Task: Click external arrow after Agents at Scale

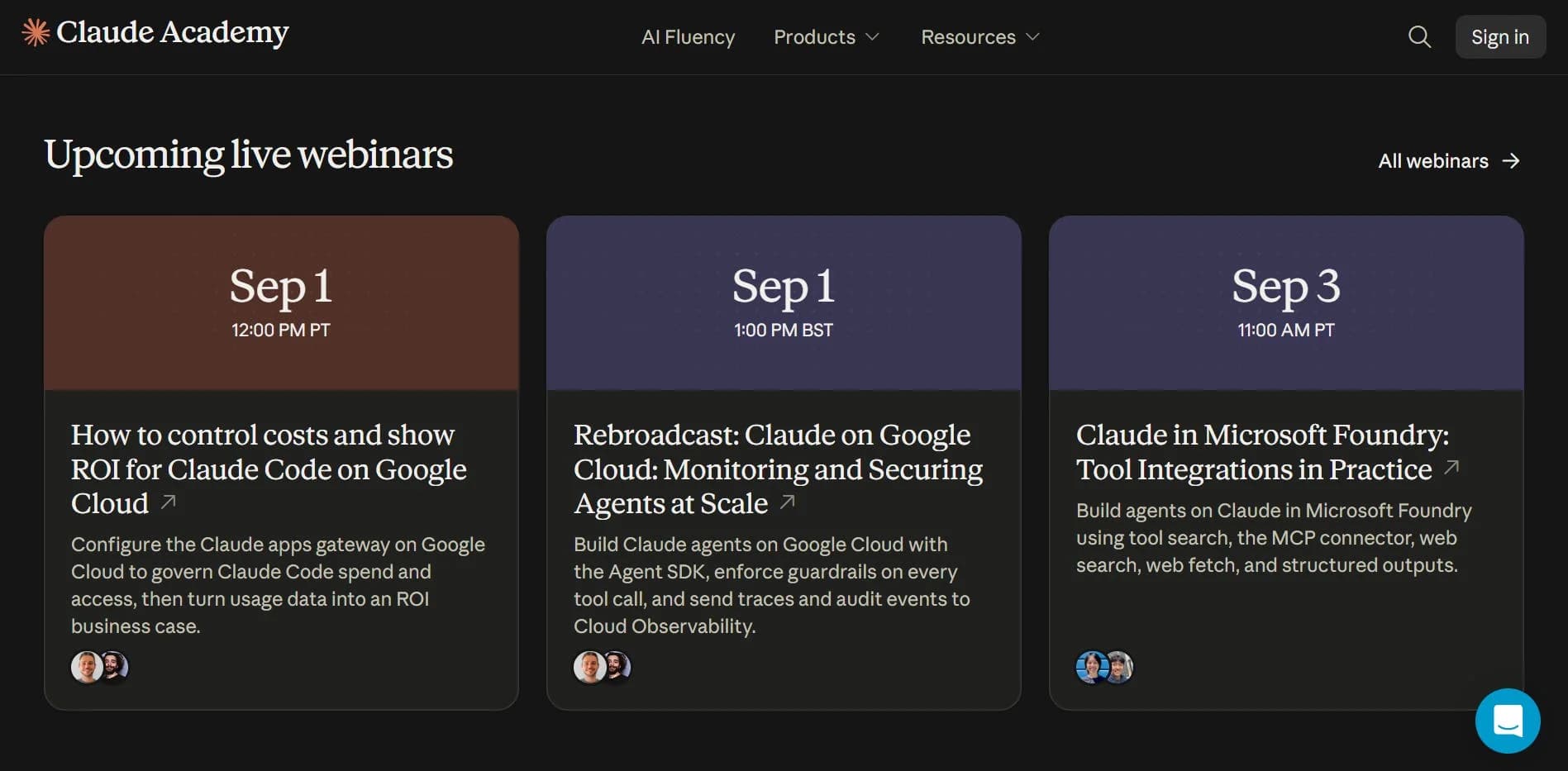Action: (x=788, y=502)
